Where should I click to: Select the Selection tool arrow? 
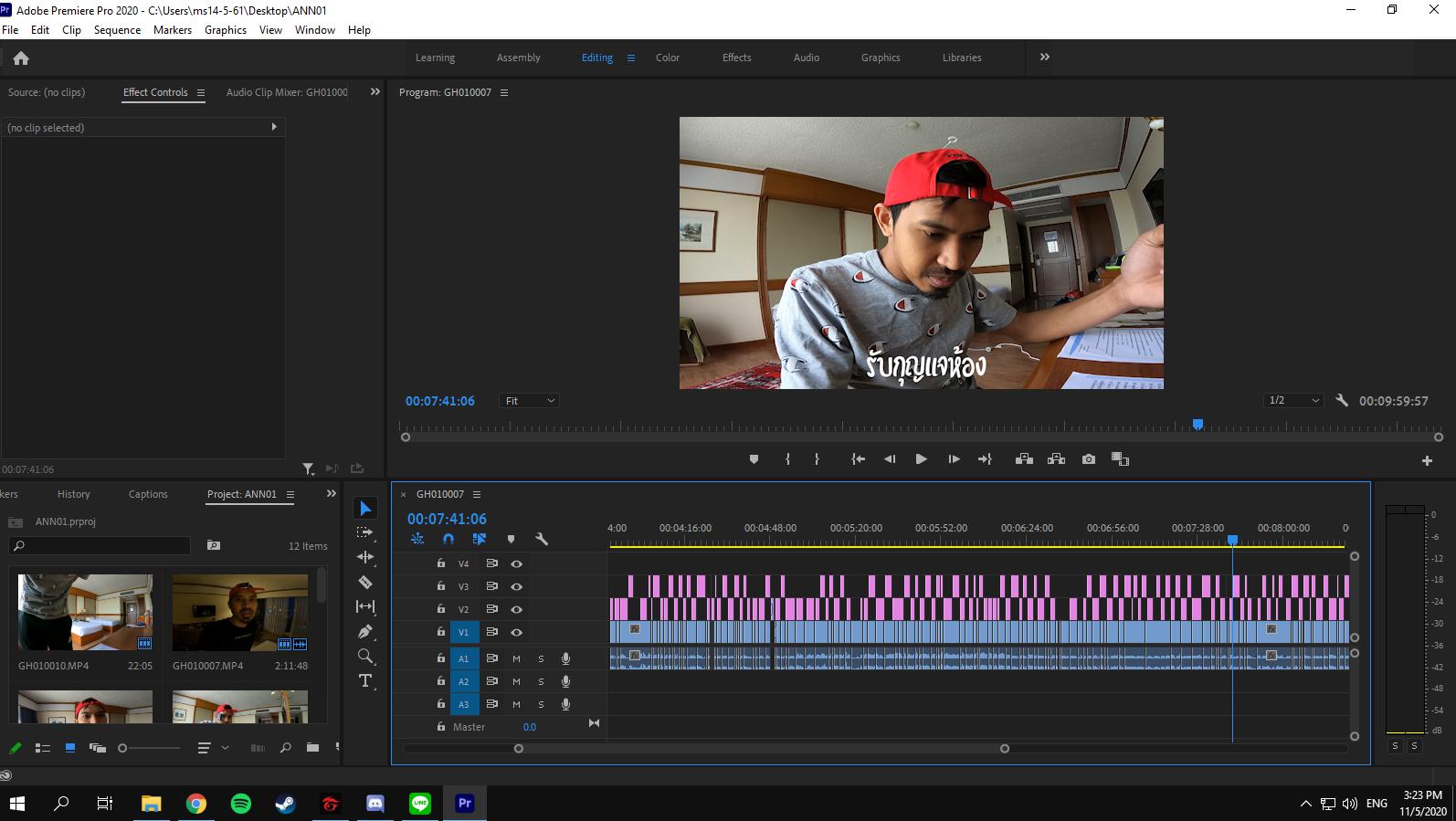[x=365, y=509]
